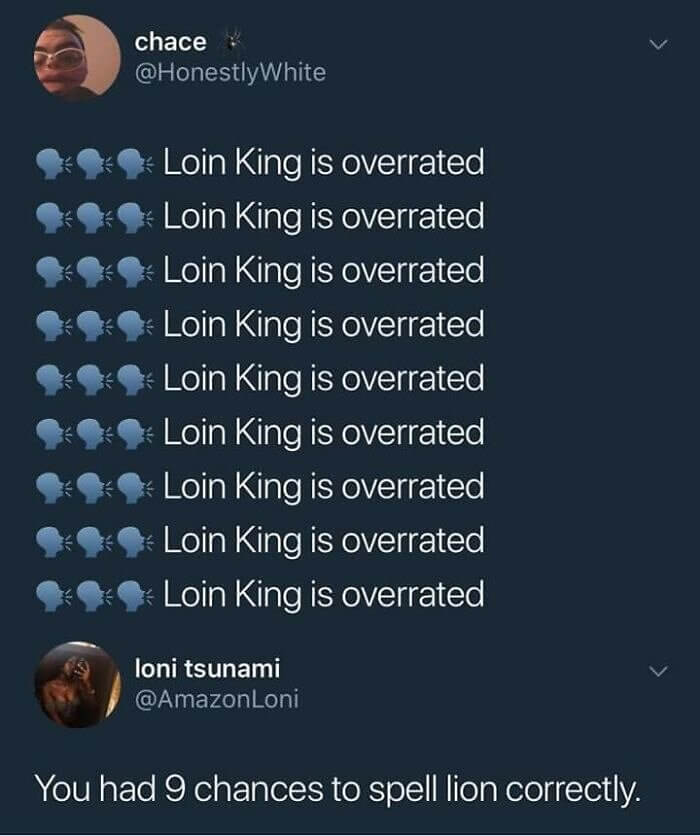Screen dimensions: 700x836
Task: Expand options on chace's tweet
Action: (657, 44)
